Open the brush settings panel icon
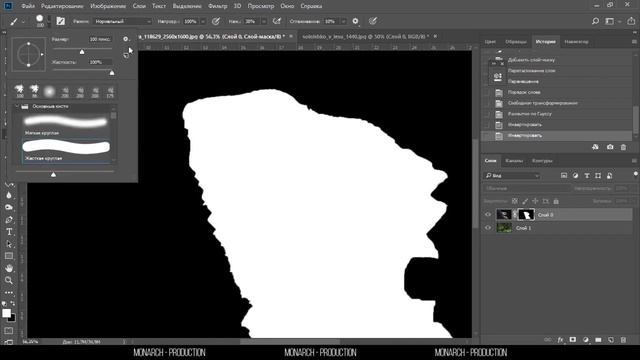Image resolution: width=640 pixels, height=360 pixels. (x=60, y=21)
